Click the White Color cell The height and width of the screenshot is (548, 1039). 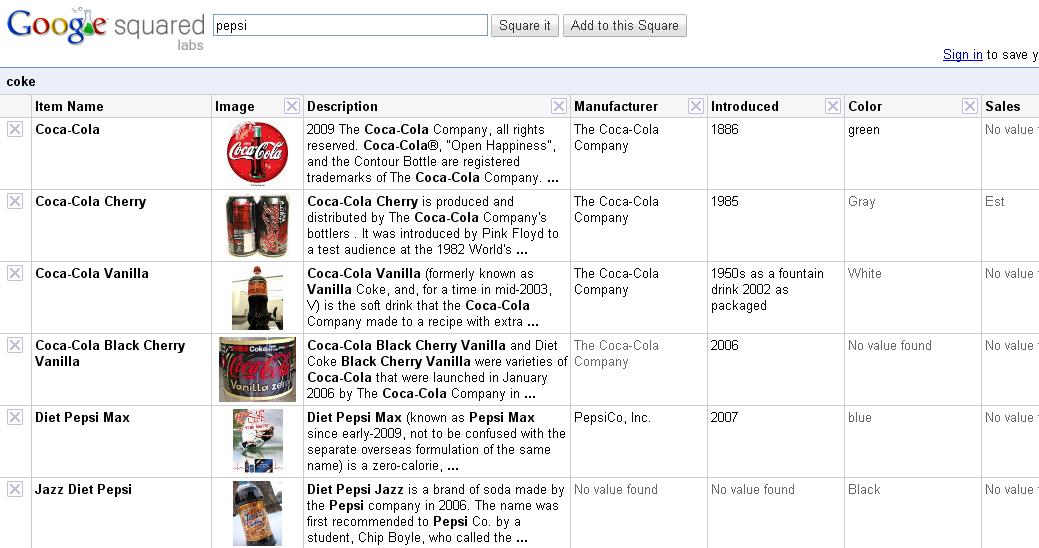[865, 273]
